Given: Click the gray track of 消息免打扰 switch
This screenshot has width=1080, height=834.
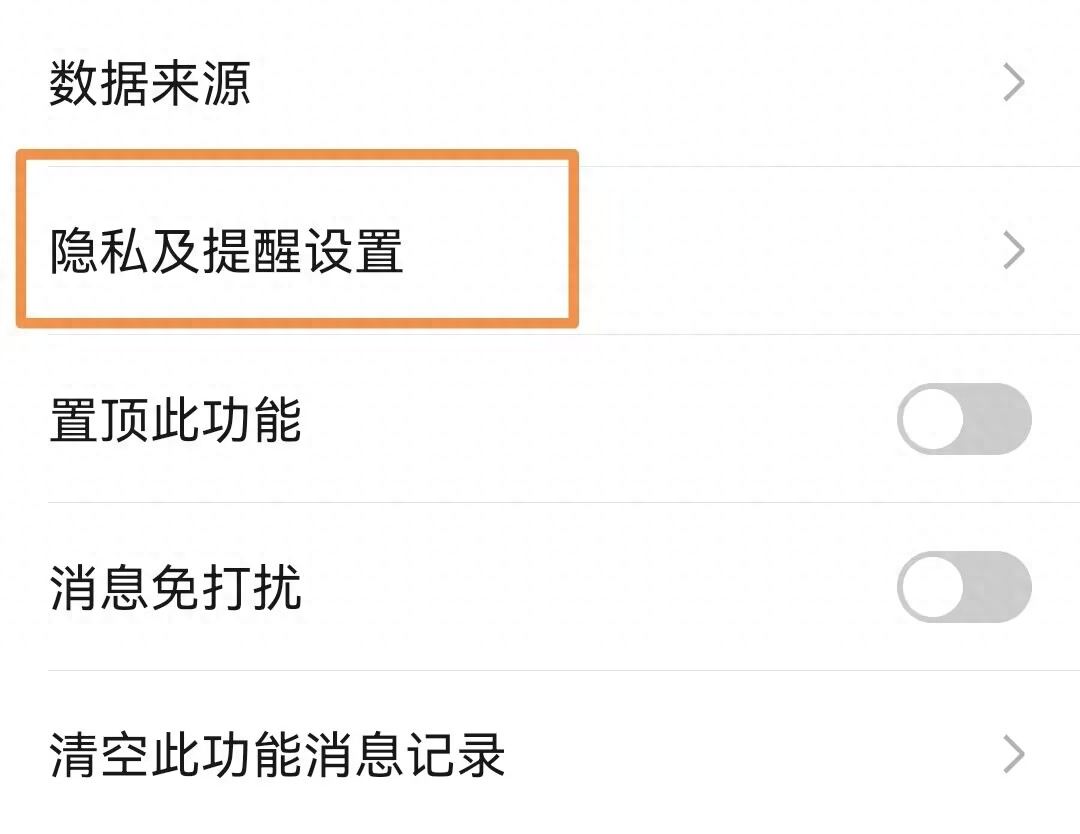Looking at the screenshot, I should click(1000, 587).
